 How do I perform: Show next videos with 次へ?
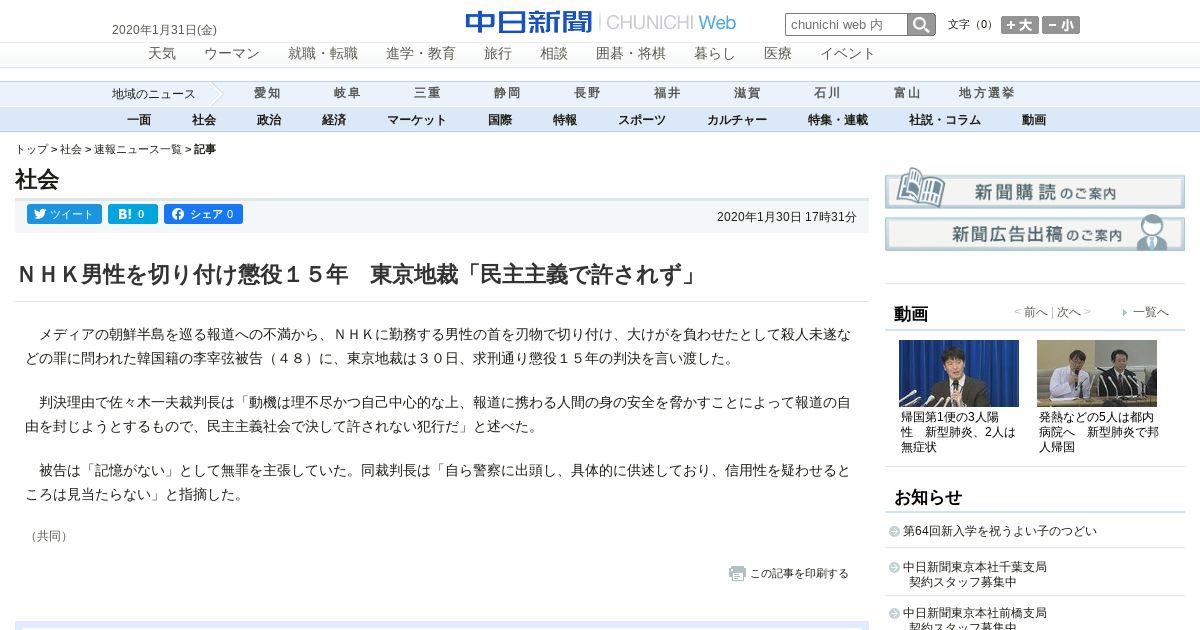tap(1069, 312)
